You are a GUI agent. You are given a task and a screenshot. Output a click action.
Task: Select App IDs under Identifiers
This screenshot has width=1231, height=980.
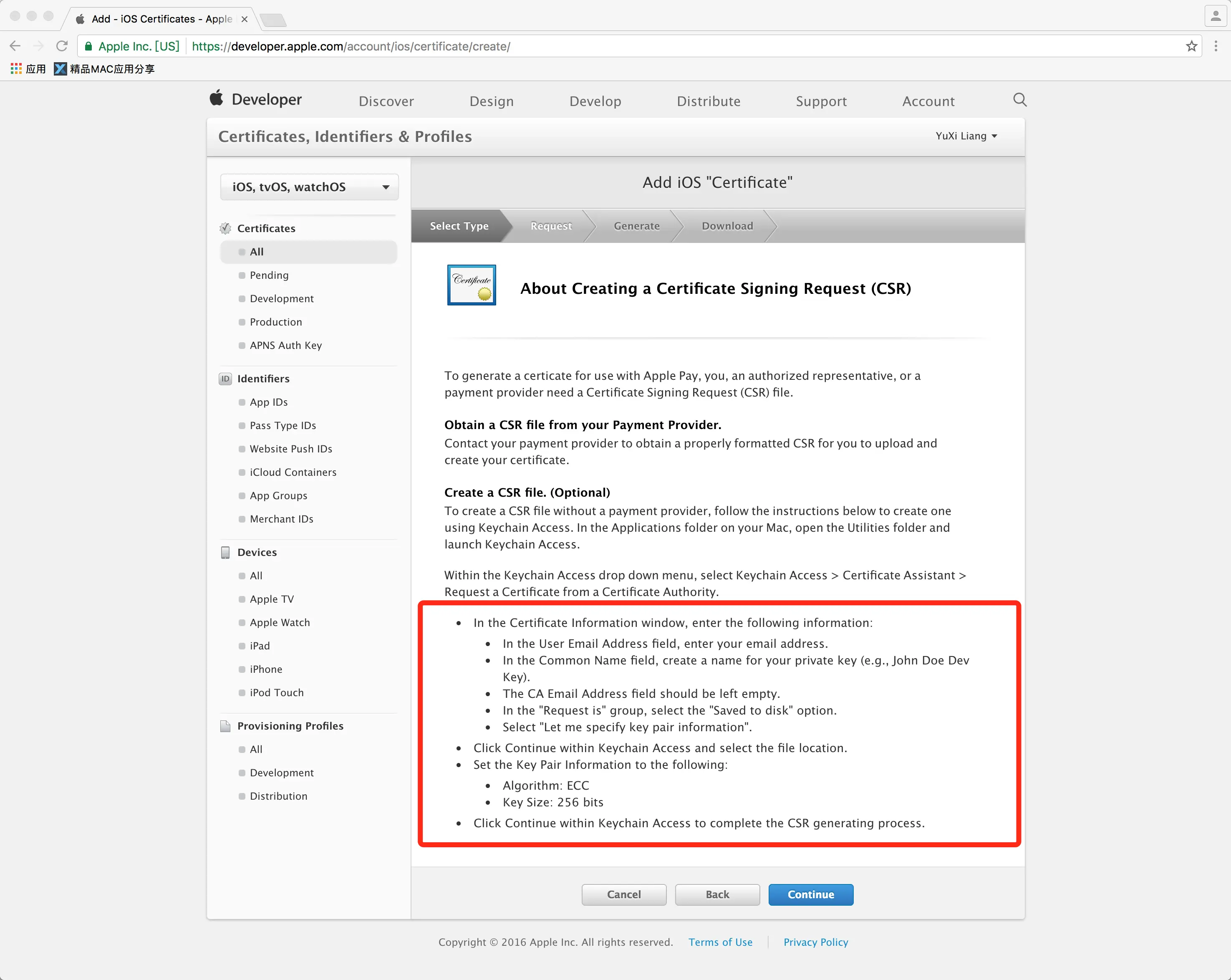coord(268,402)
